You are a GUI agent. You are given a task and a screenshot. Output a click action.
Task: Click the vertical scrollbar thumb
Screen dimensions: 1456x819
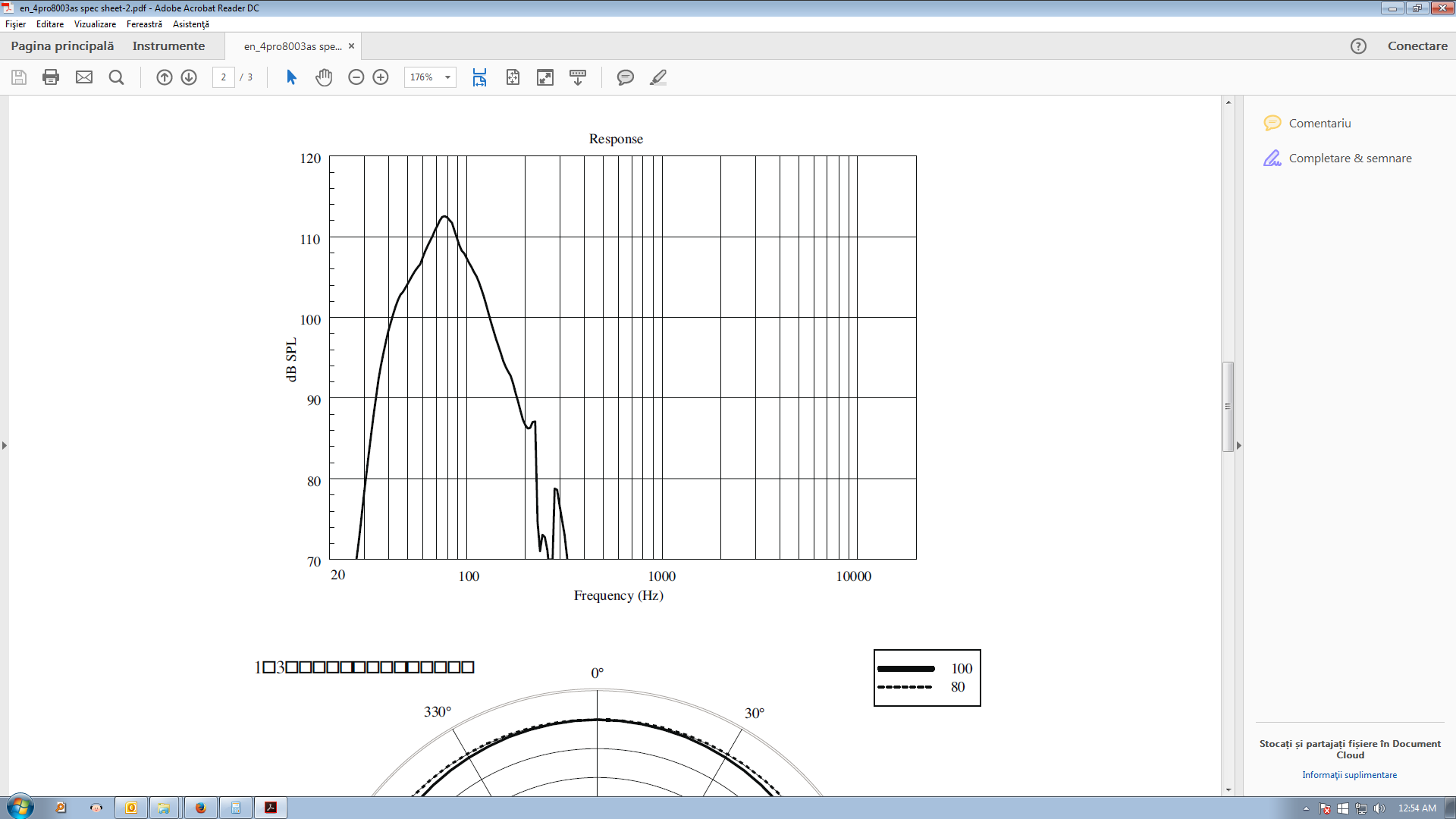pyautogui.click(x=1228, y=406)
